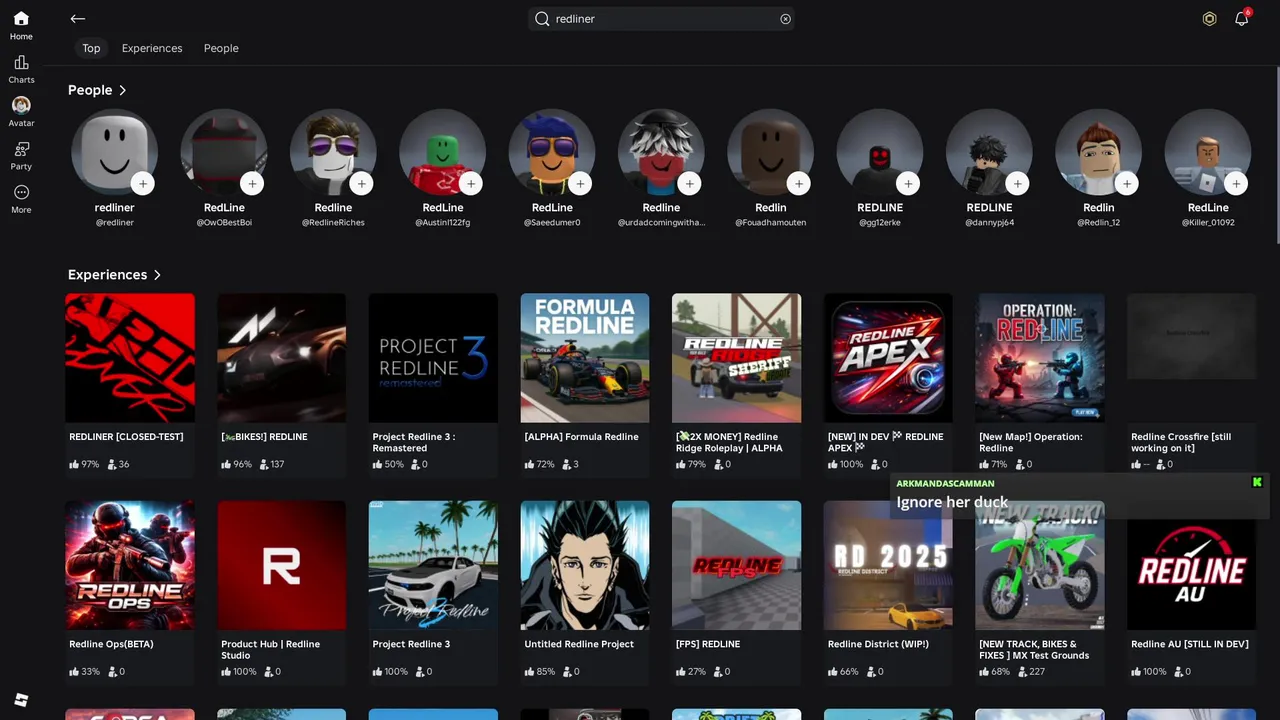Open Redline AU experience thumbnail

pos(1191,565)
